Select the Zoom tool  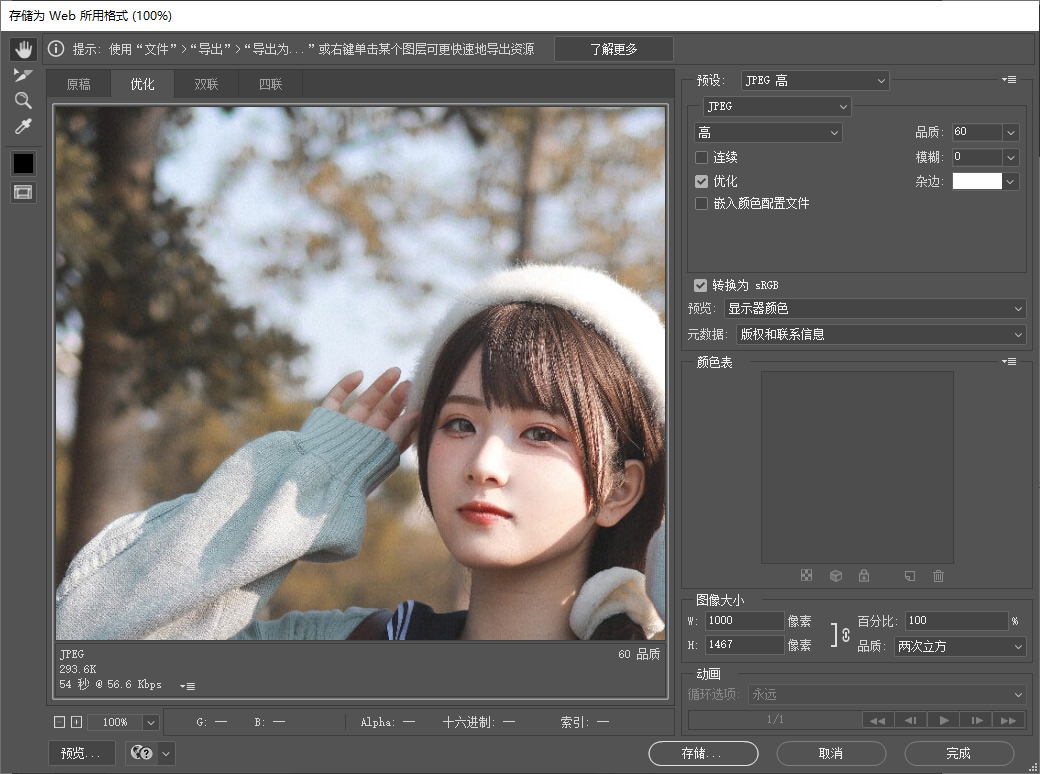click(23, 101)
